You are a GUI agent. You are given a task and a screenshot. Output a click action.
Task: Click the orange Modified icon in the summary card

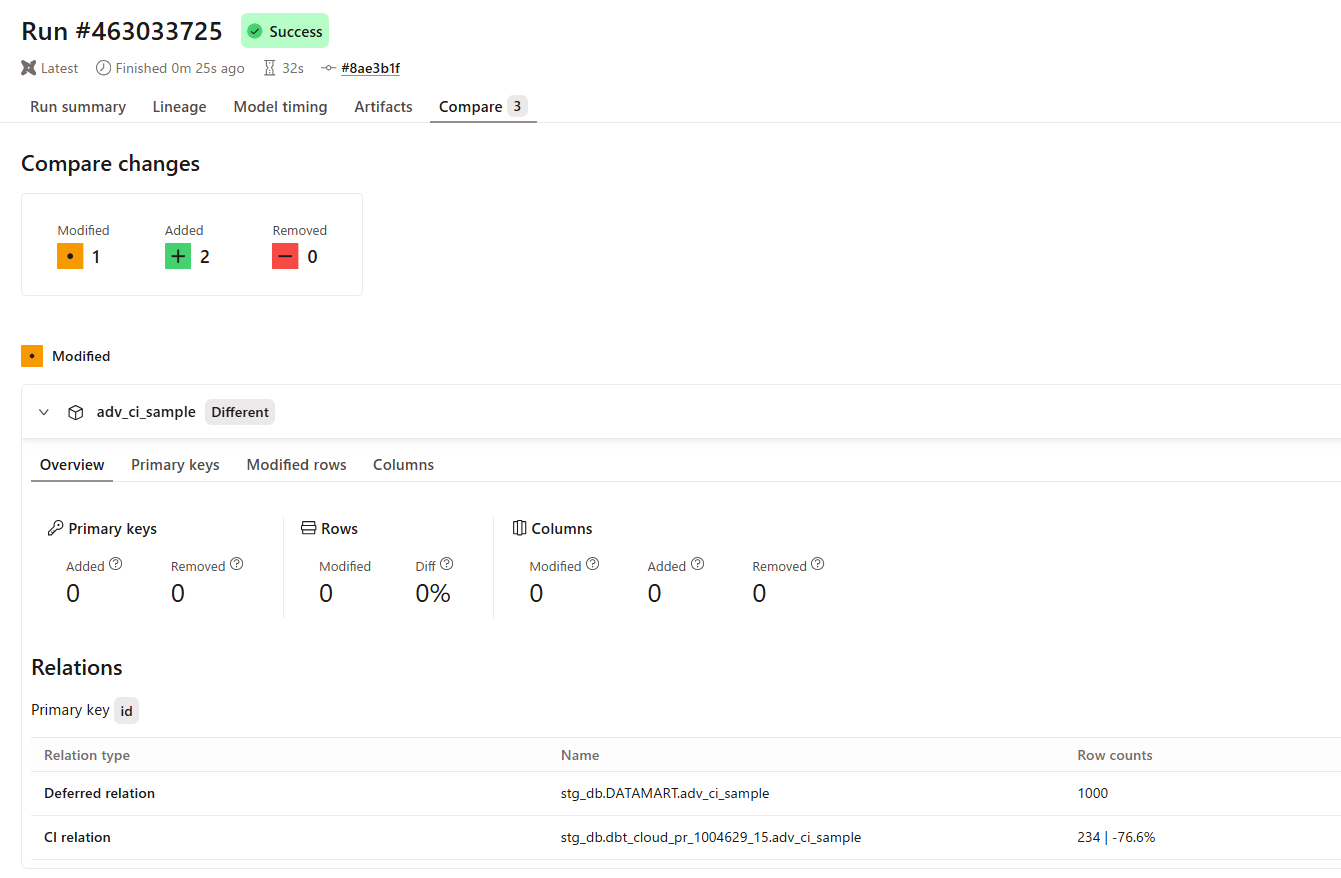pos(70,257)
